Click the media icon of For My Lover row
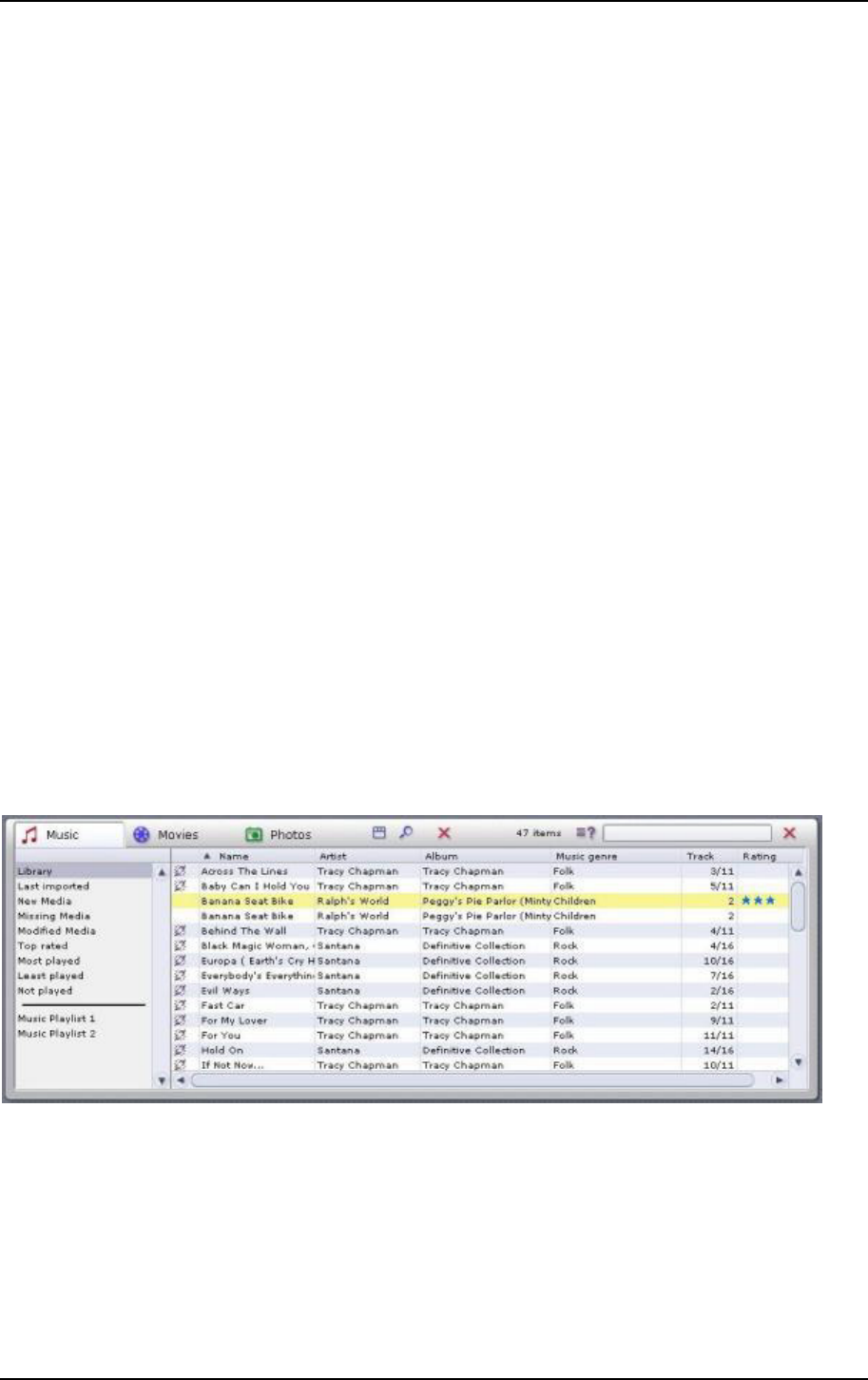Image resolution: width=868 pixels, height=1380 pixels. point(181,1020)
